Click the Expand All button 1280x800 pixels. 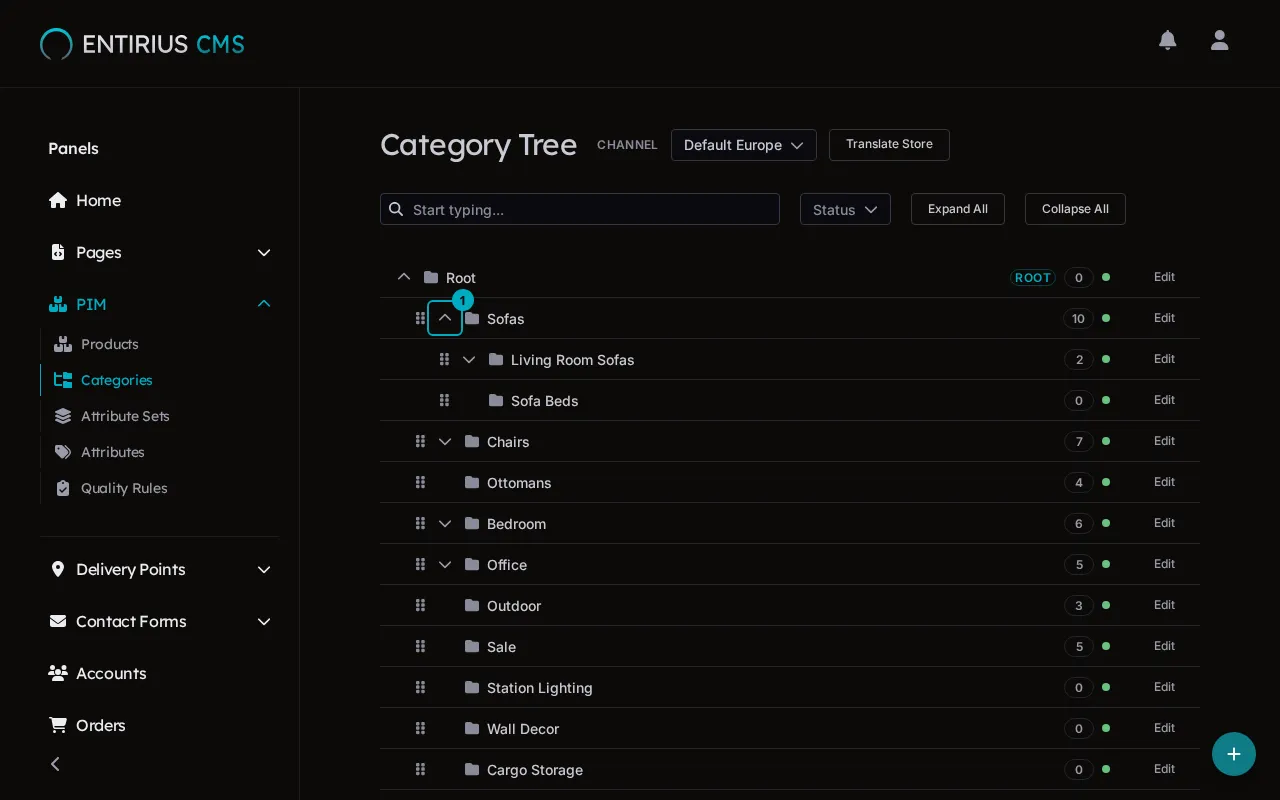coord(958,209)
